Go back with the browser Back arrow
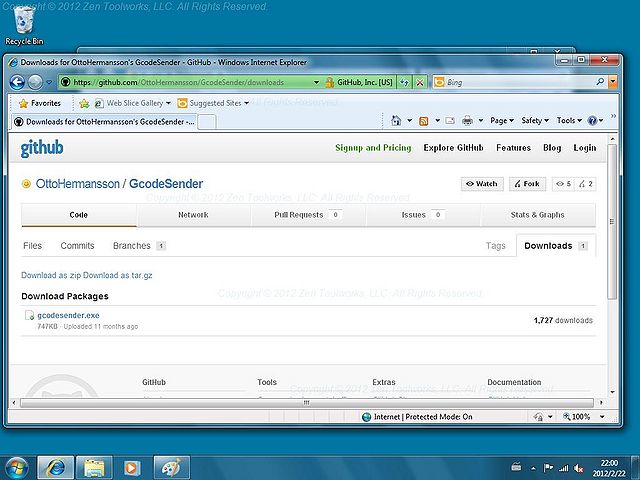The width and height of the screenshot is (640, 480). pyautogui.click(x=17, y=82)
